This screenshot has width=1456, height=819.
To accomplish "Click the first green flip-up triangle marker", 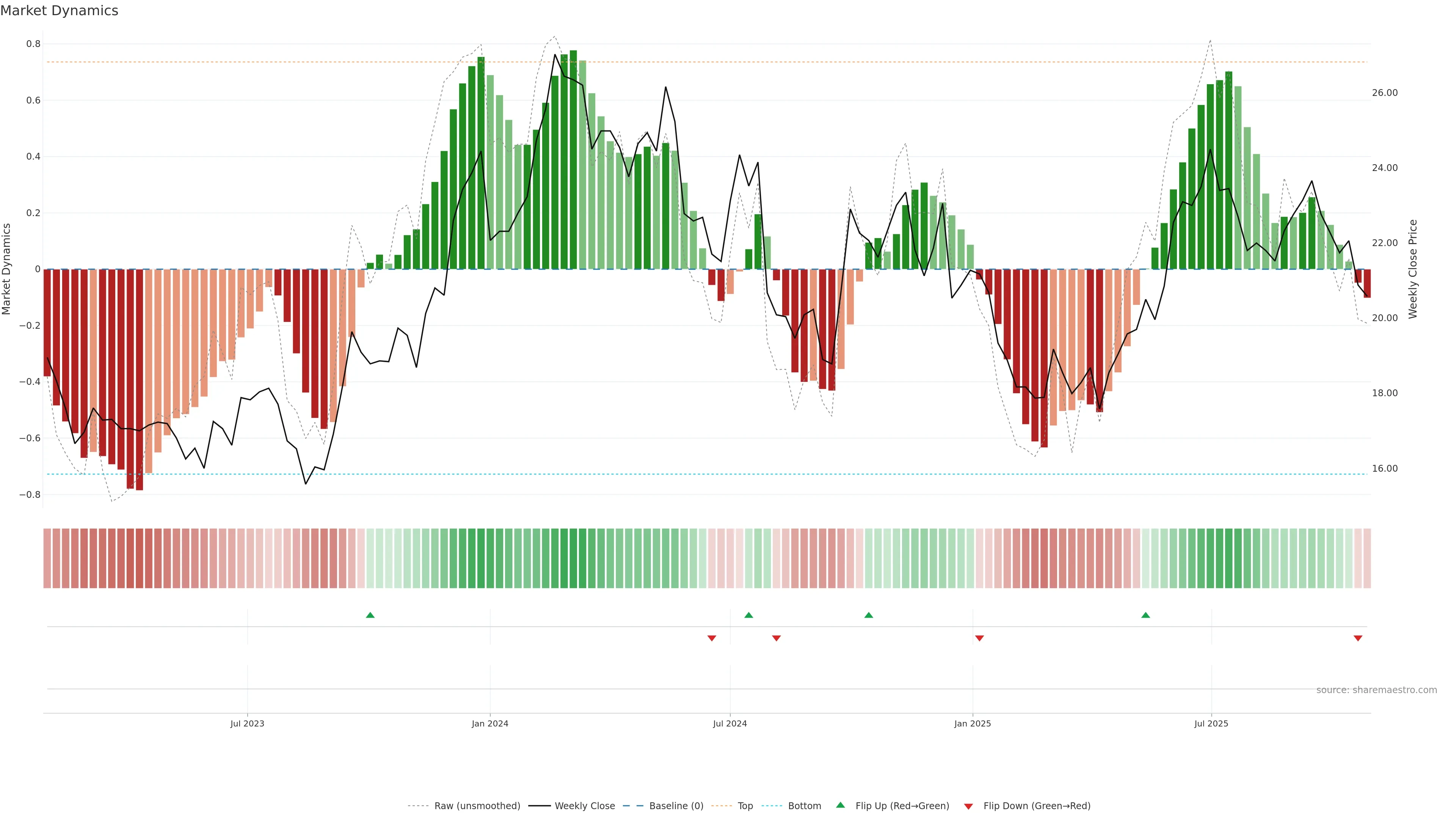I will [x=370, y=615].
